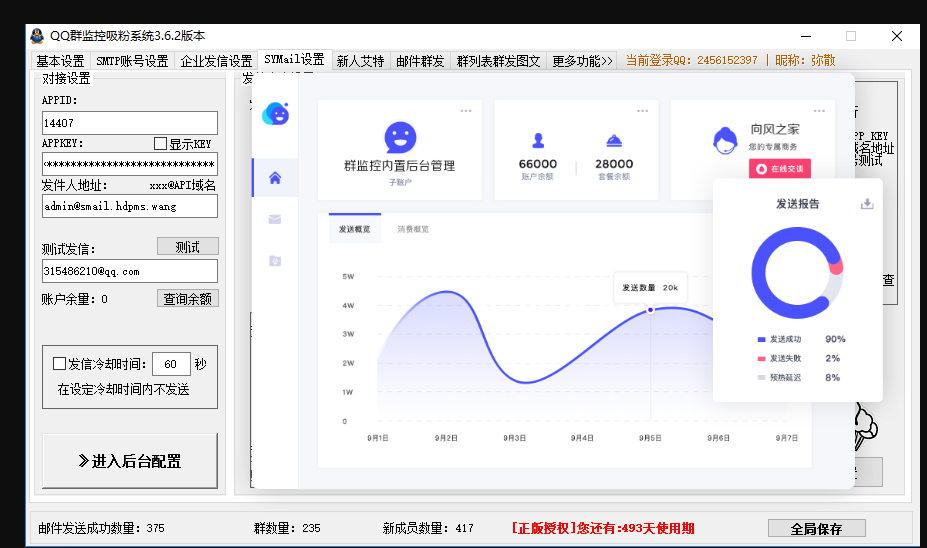
Task: Click the download icon in 发送报告
Action: [x=867, y=204]
